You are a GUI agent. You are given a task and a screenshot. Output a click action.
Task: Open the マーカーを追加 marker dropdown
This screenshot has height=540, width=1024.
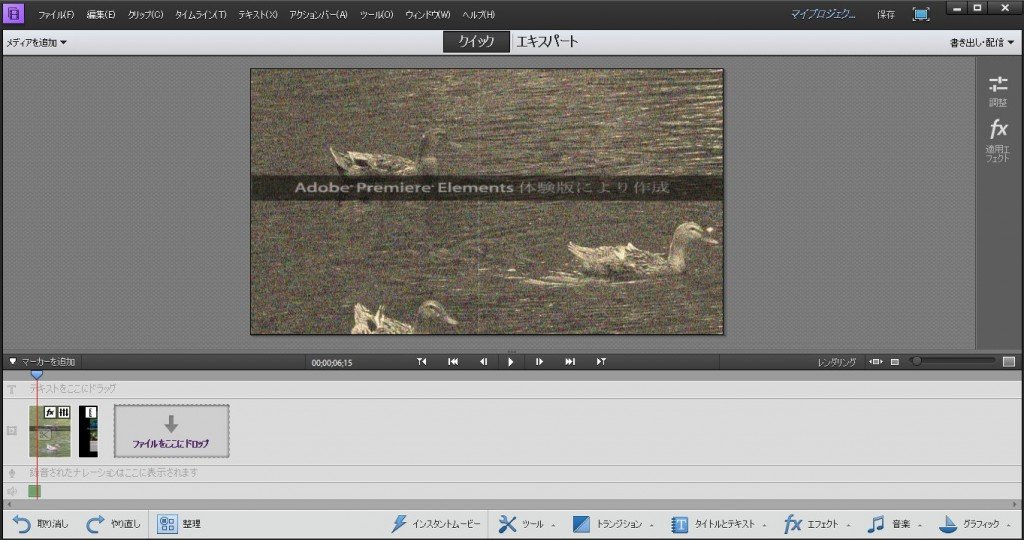point(42,362)
